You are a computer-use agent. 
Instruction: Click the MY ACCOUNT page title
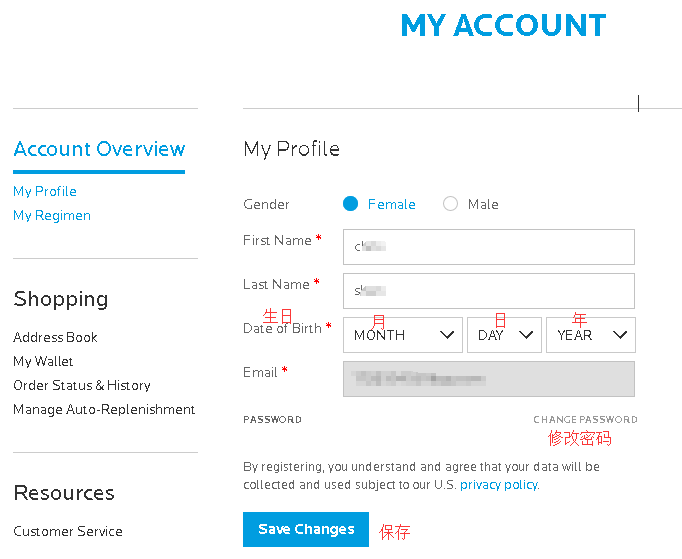503,25
